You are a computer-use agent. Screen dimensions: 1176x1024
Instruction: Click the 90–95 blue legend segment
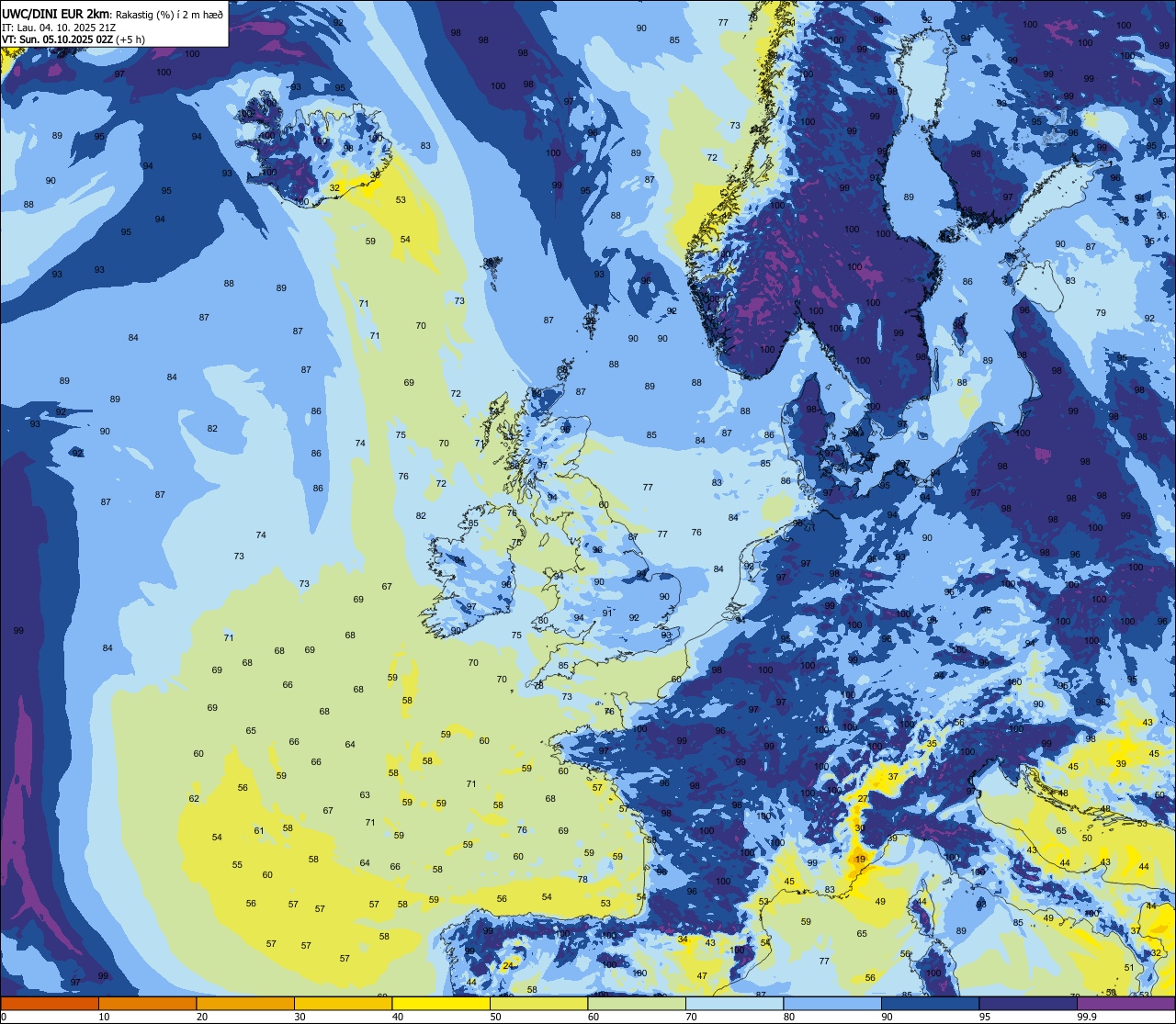[x=930, y=1003]
